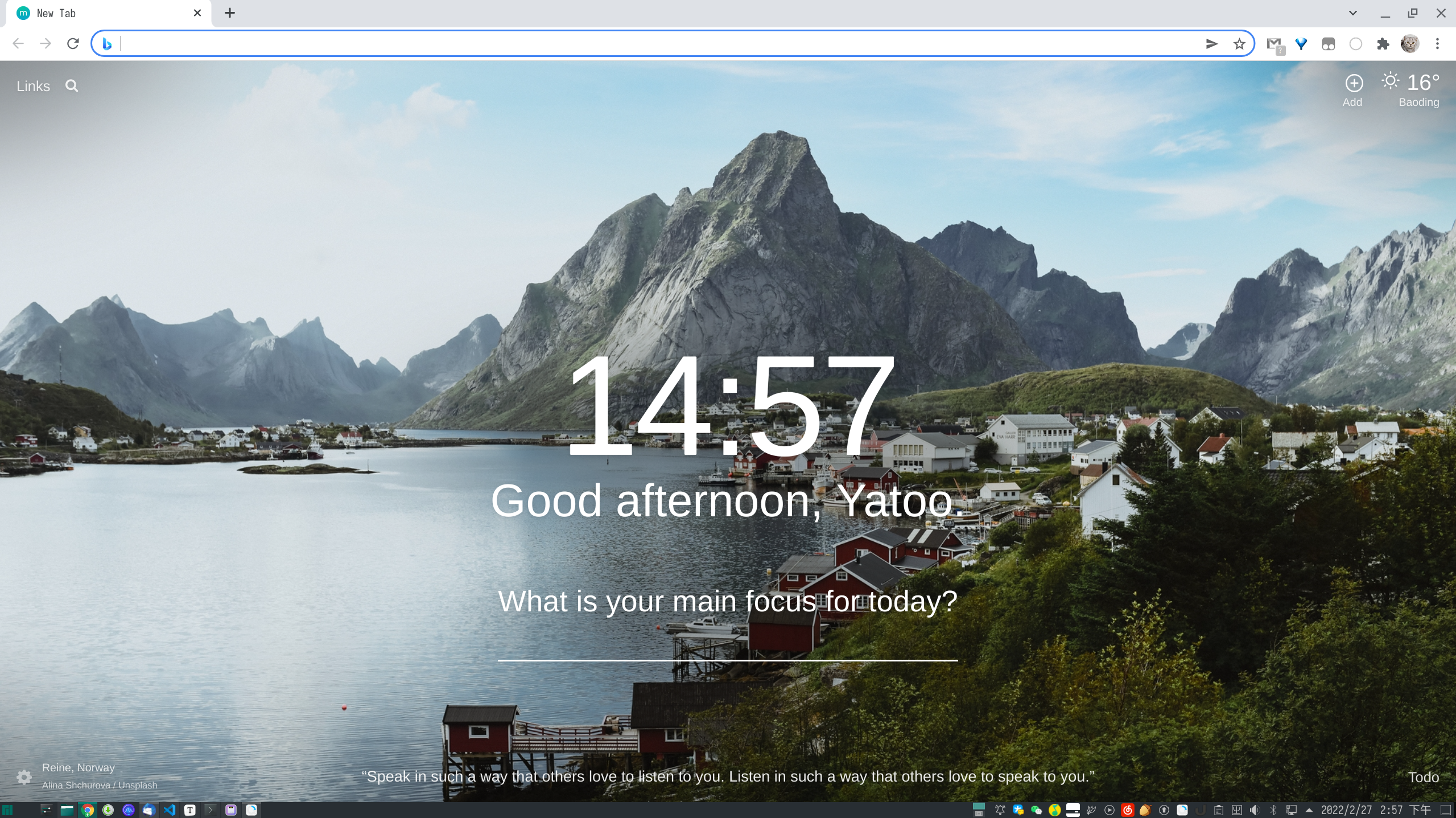Open a new tab with plus button

[230, 13]
